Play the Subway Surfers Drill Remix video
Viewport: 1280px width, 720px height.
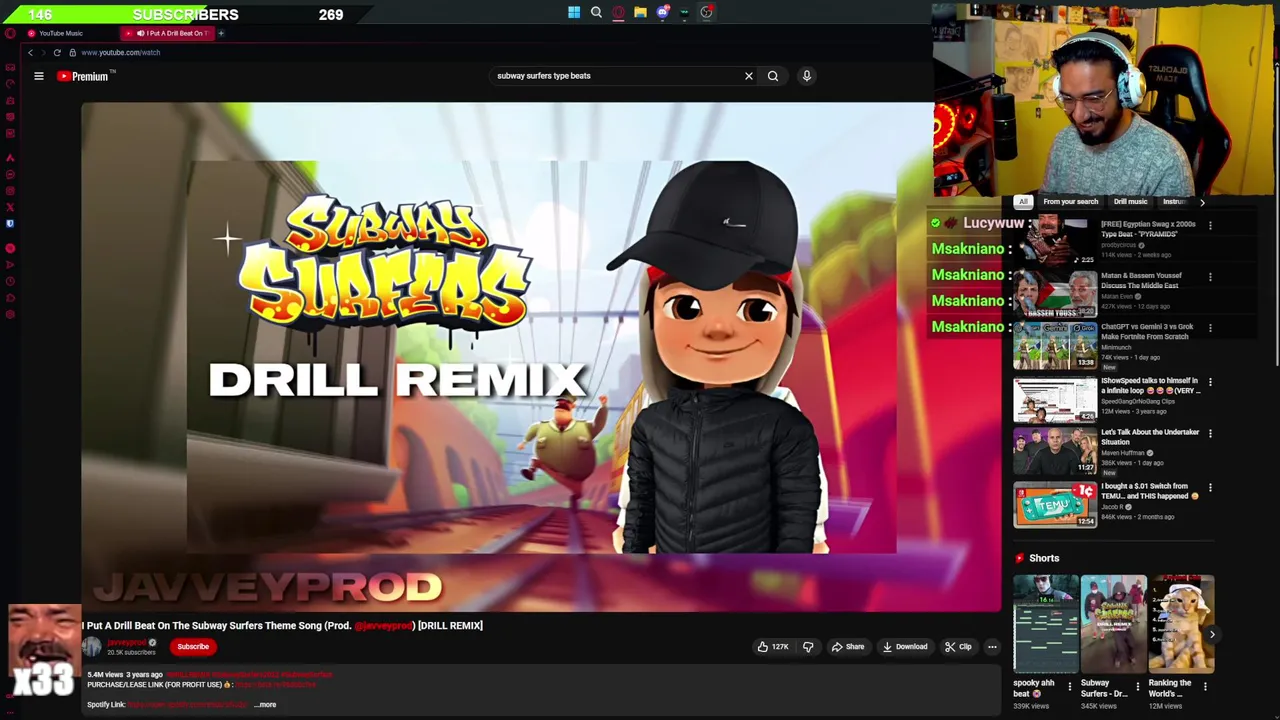click(540, 357)
